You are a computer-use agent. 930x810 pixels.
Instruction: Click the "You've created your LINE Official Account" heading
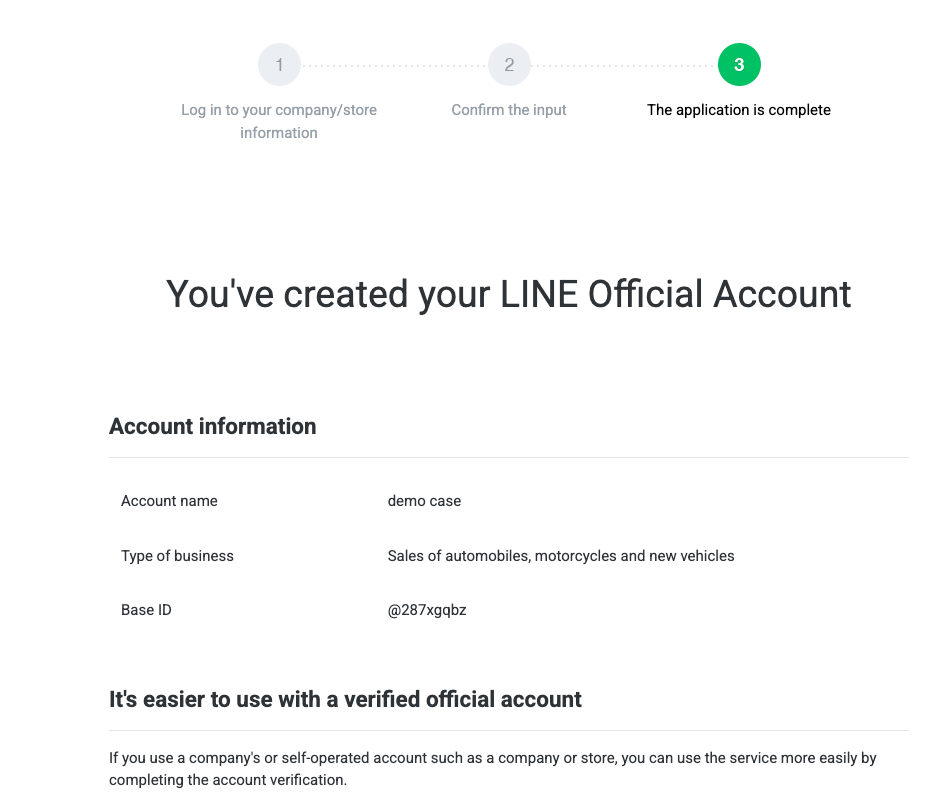point(508,294)
